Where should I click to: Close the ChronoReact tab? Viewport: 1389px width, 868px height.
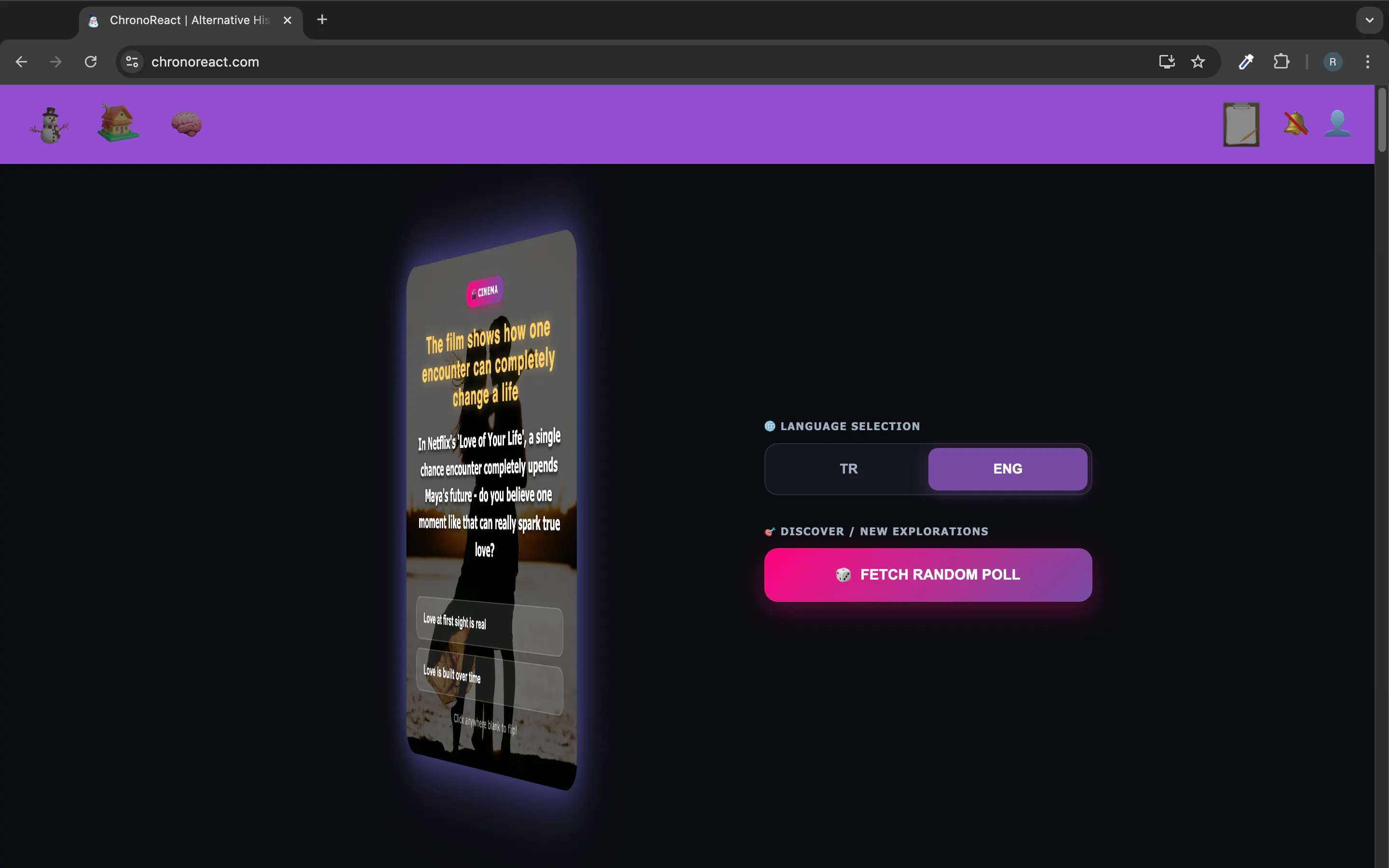[x=287, y=20]
